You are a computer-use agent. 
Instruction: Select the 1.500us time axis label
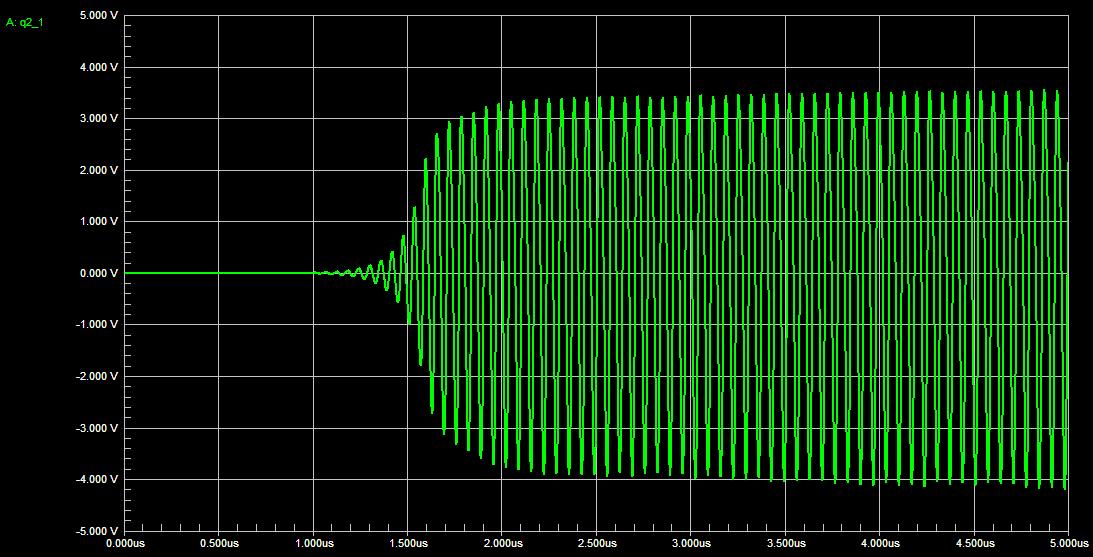pyautogui.click(x=408, y=544)
